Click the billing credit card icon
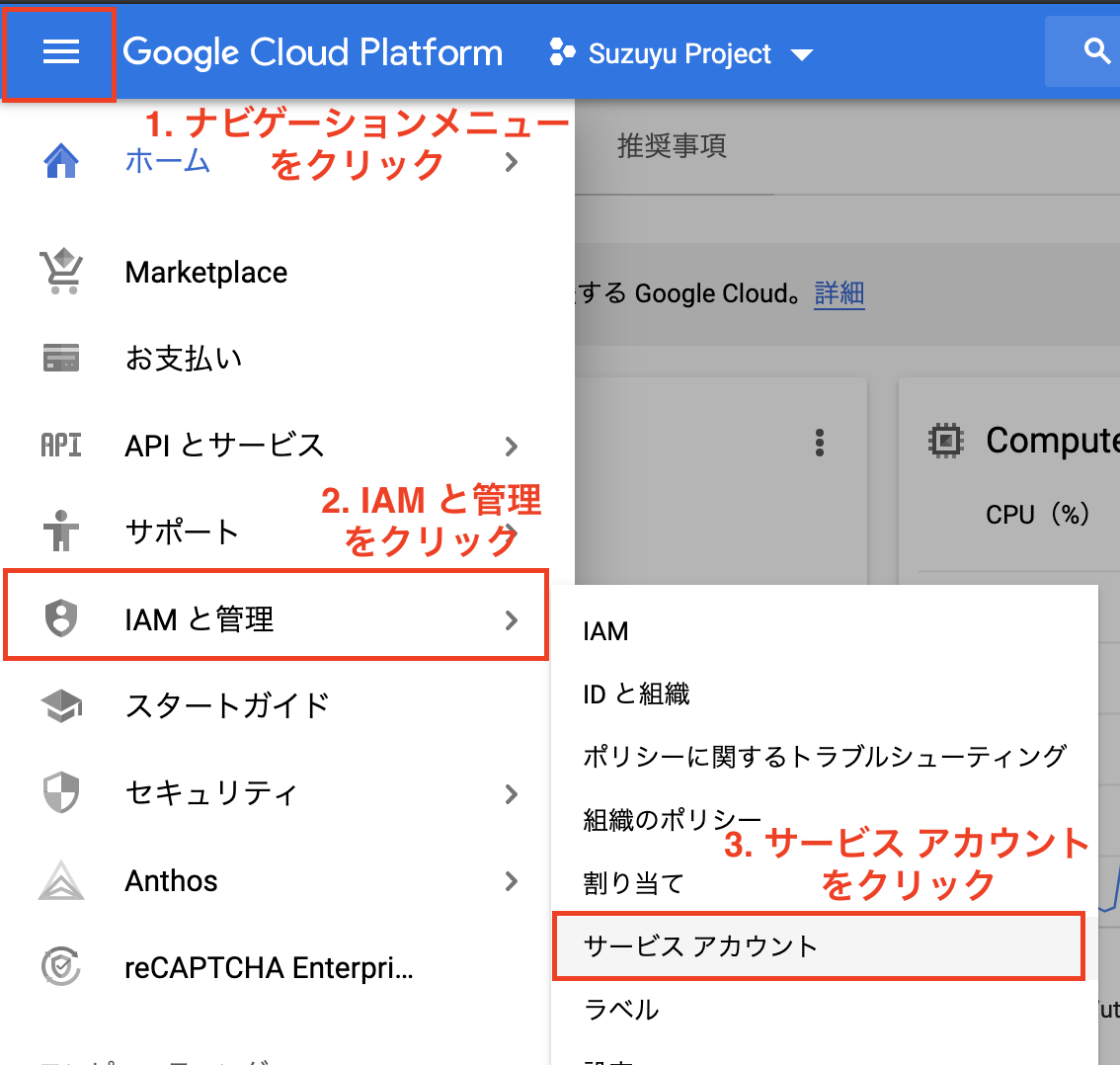This screenshot has height=1065, width=1120. click(x=61, y=358)
